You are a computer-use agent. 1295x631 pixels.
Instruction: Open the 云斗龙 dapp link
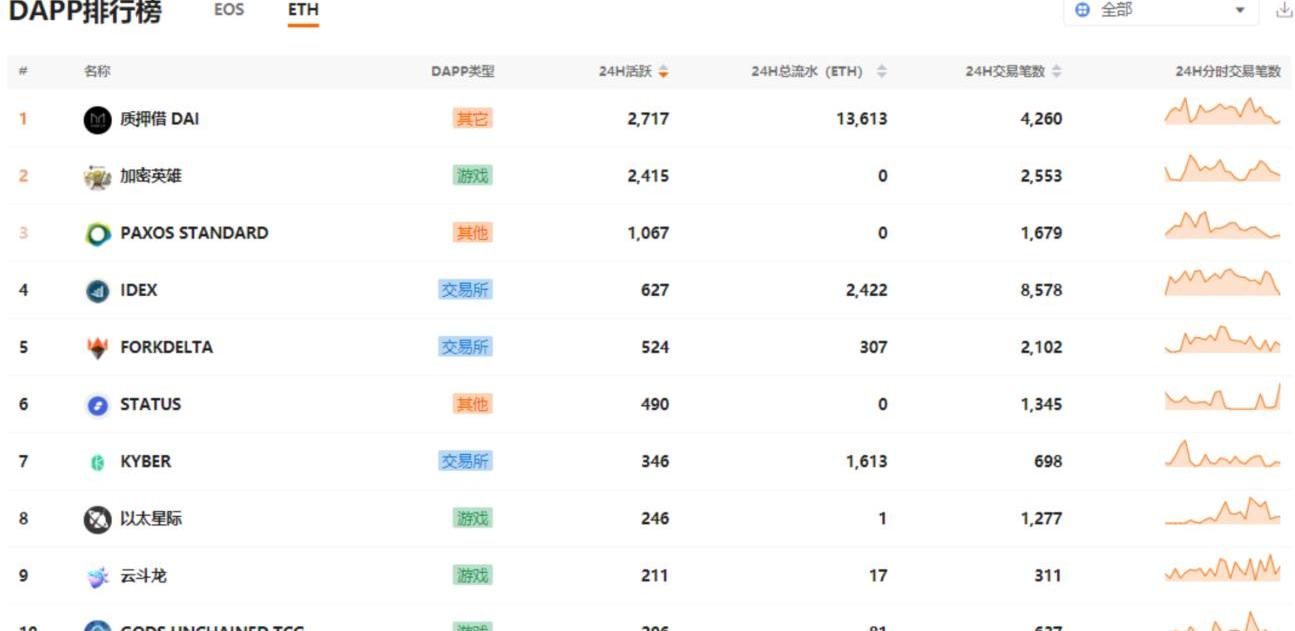tap(143, 575)
